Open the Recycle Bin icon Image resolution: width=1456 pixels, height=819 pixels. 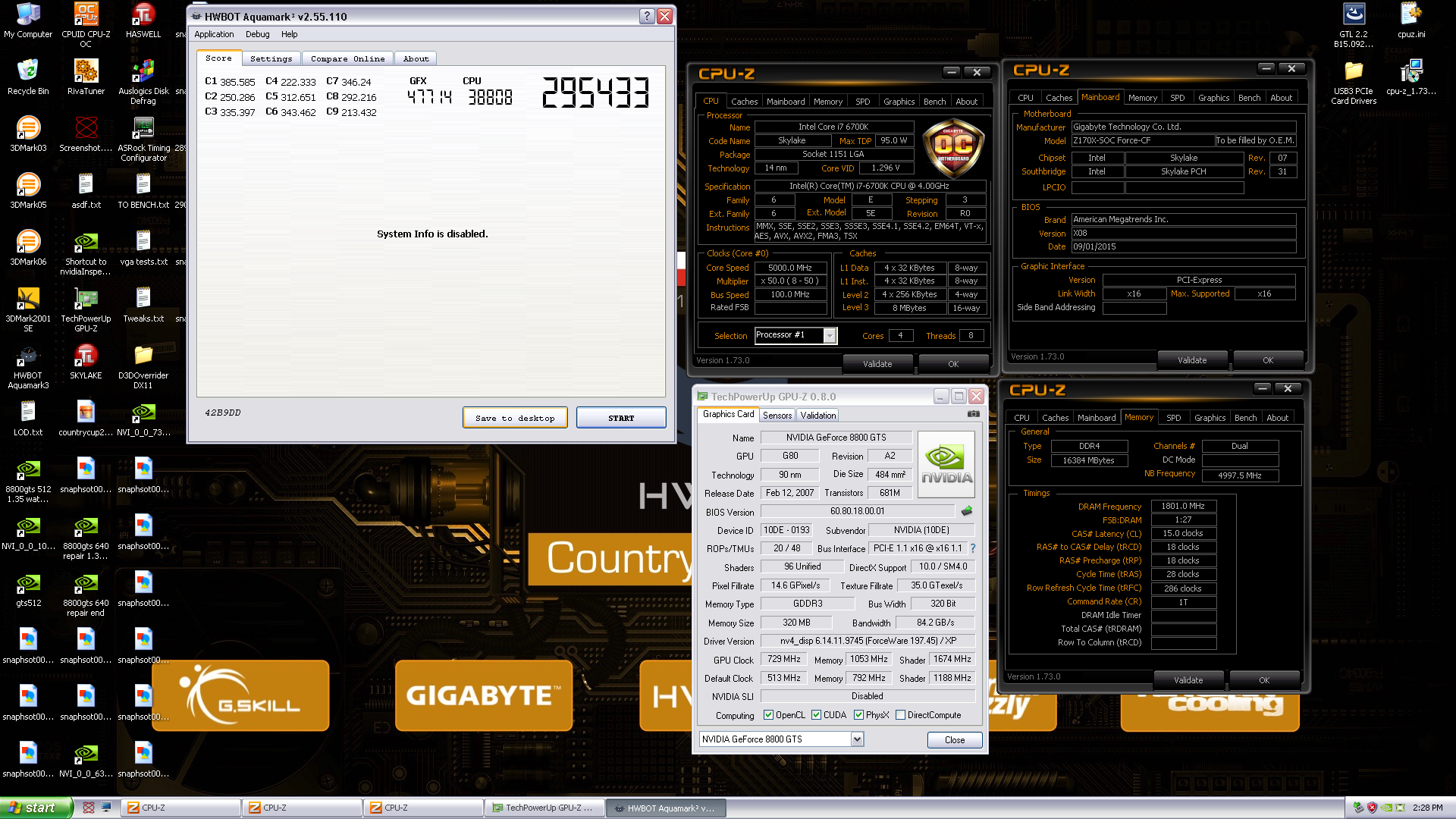pos(28,77)
